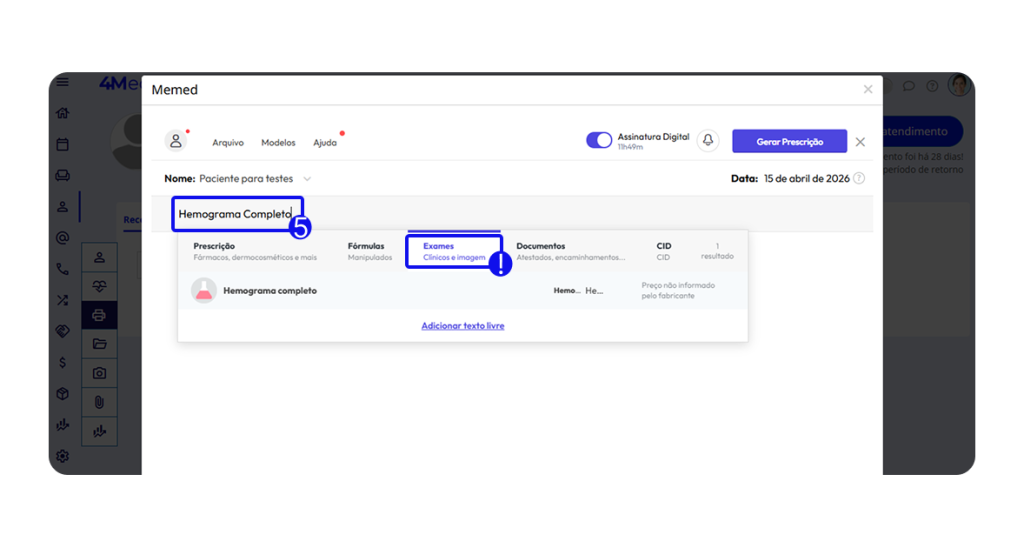Click the printer icon in the sidebar
The height and width of the screenshot is (548, 1024).
tap(99, 315)
